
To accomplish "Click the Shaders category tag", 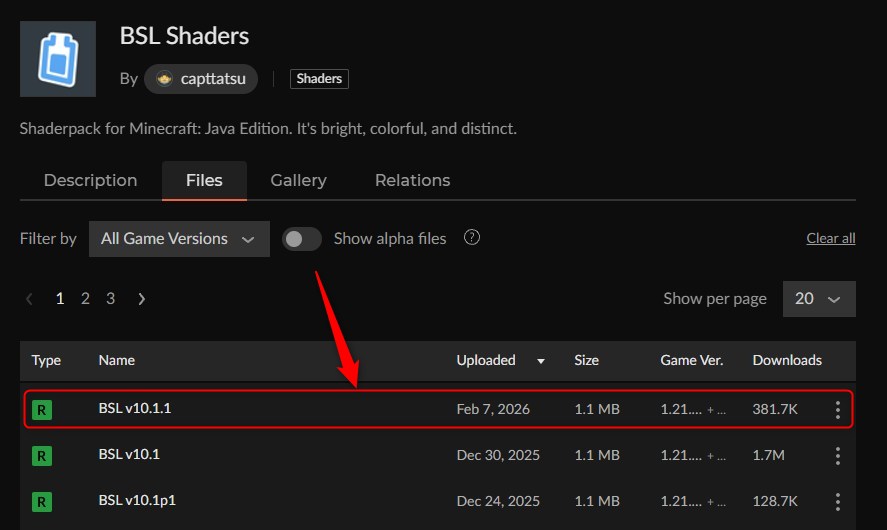I will [x=319, y=79].
